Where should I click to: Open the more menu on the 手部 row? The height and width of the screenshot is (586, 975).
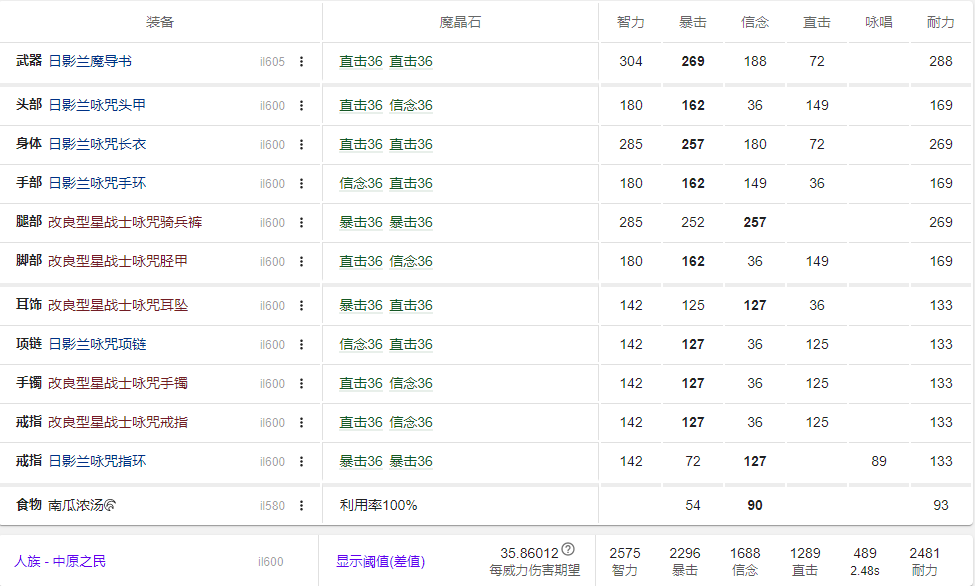point(301,183)
